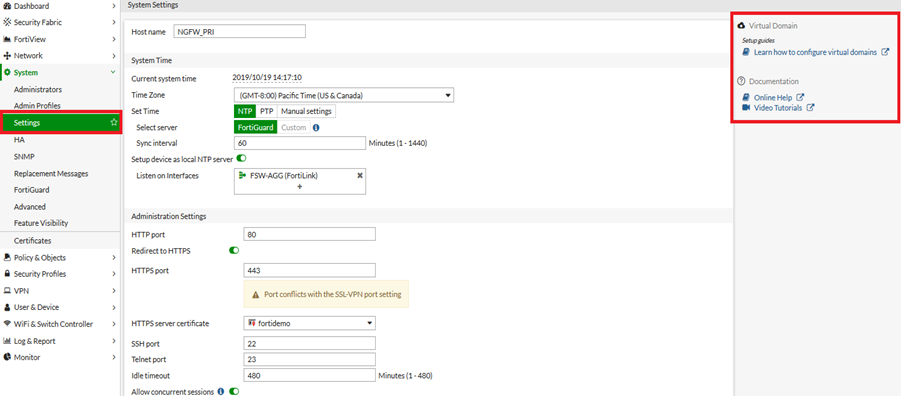Click the Idle timeout field

tap(310, 375)
